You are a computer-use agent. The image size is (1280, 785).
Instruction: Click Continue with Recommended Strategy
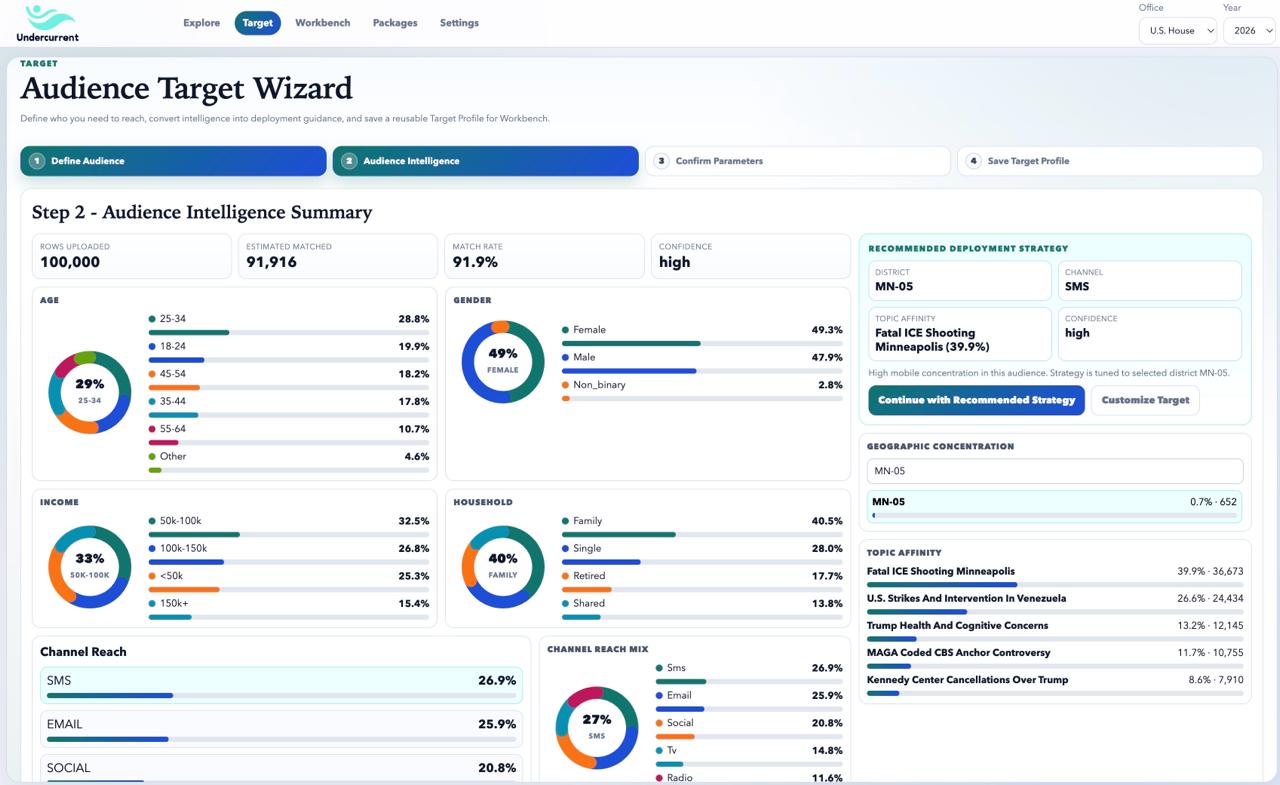[976, 400]
